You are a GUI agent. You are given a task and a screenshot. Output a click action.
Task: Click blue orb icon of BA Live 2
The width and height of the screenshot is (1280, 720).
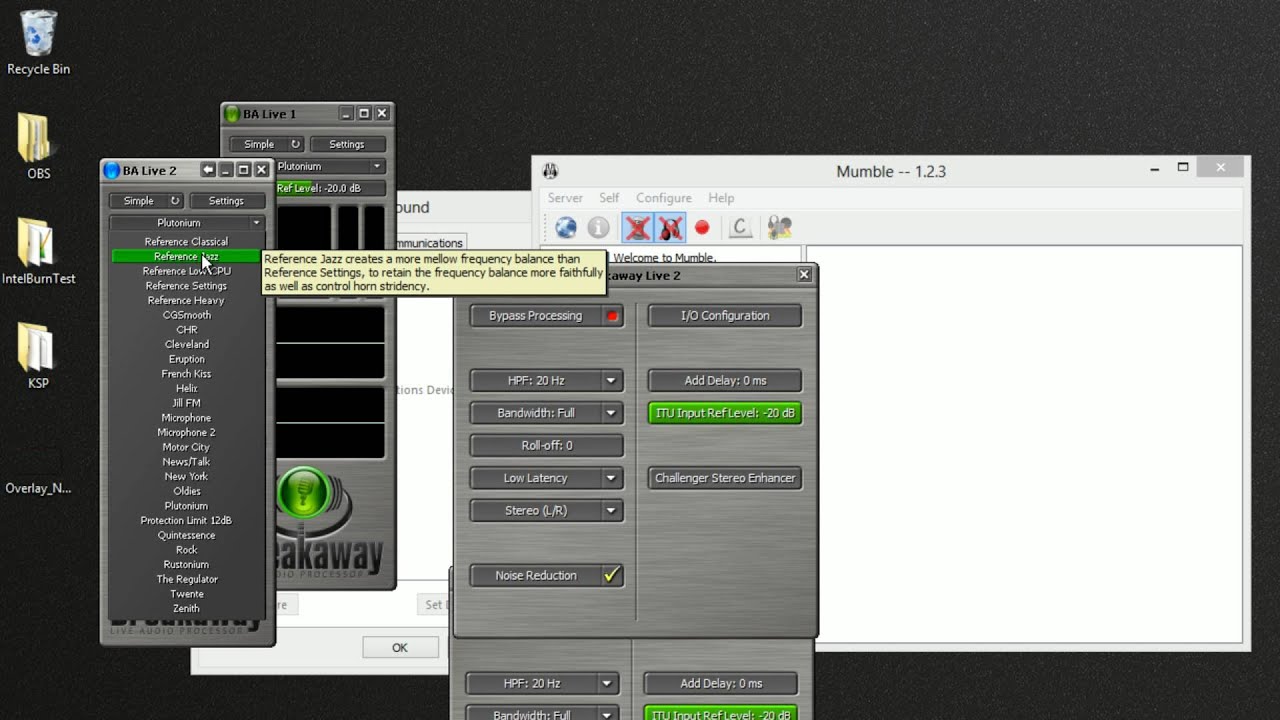[x=112, y=171]
